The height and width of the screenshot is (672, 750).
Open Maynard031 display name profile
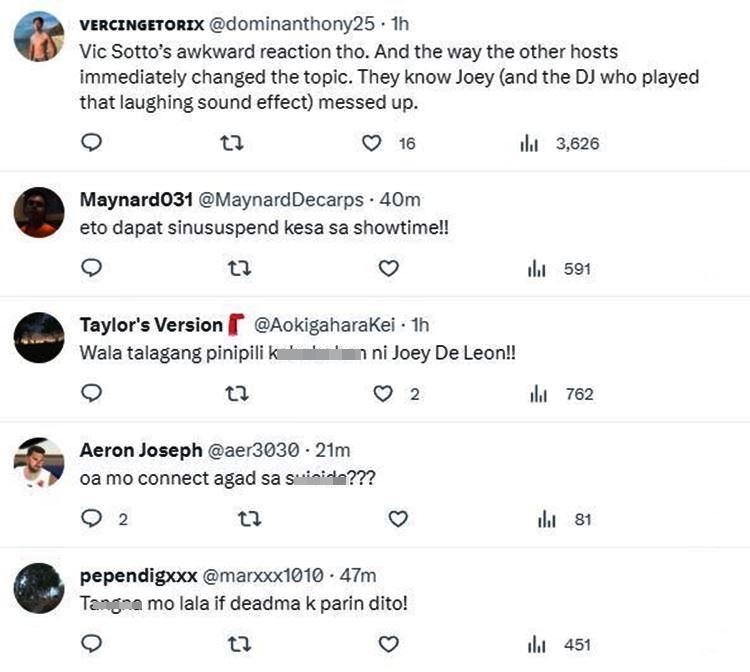pyautogui.click(x=135, y=199)
